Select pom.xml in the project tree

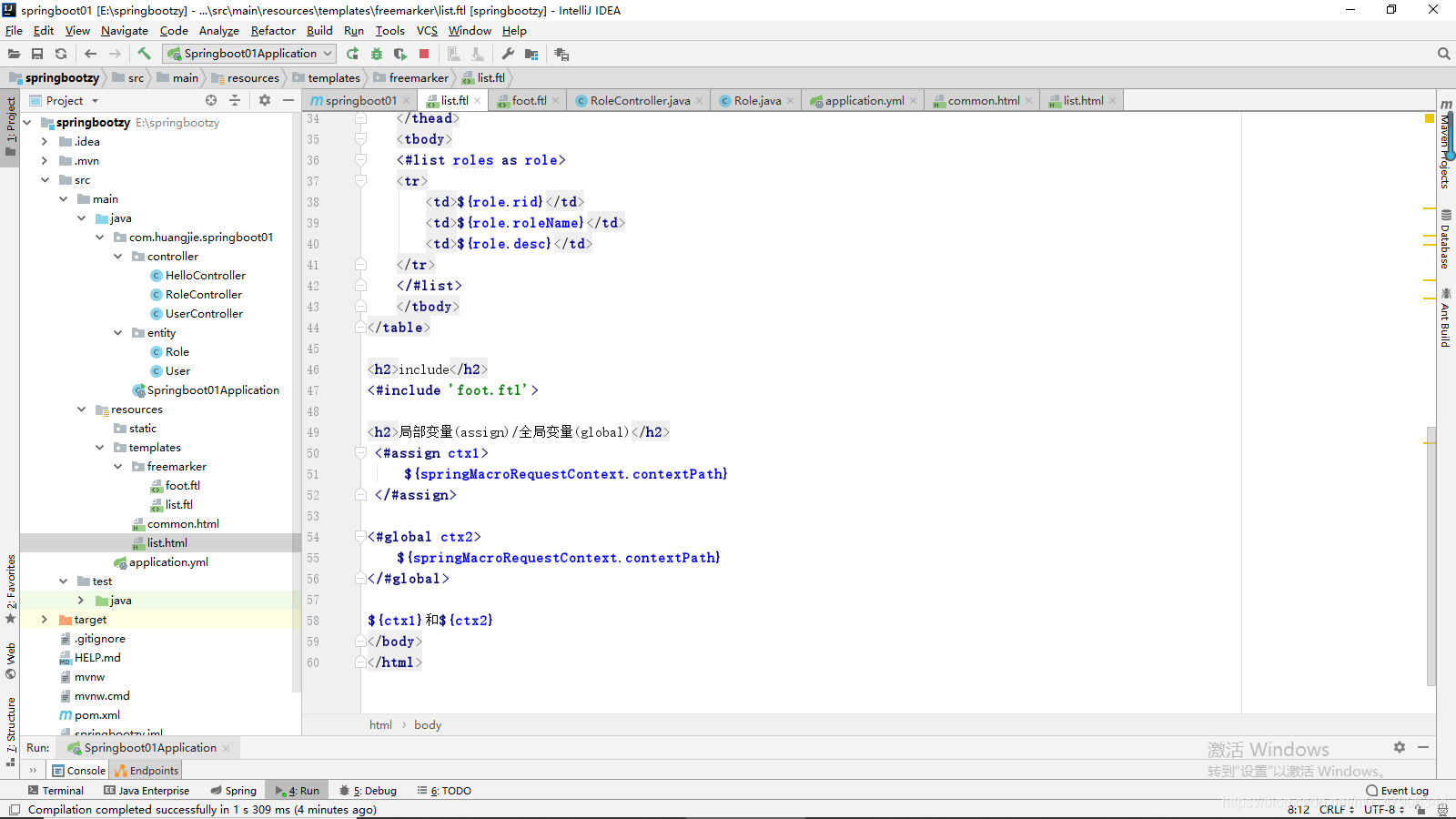pyautogui.click(x=97, y=714)
